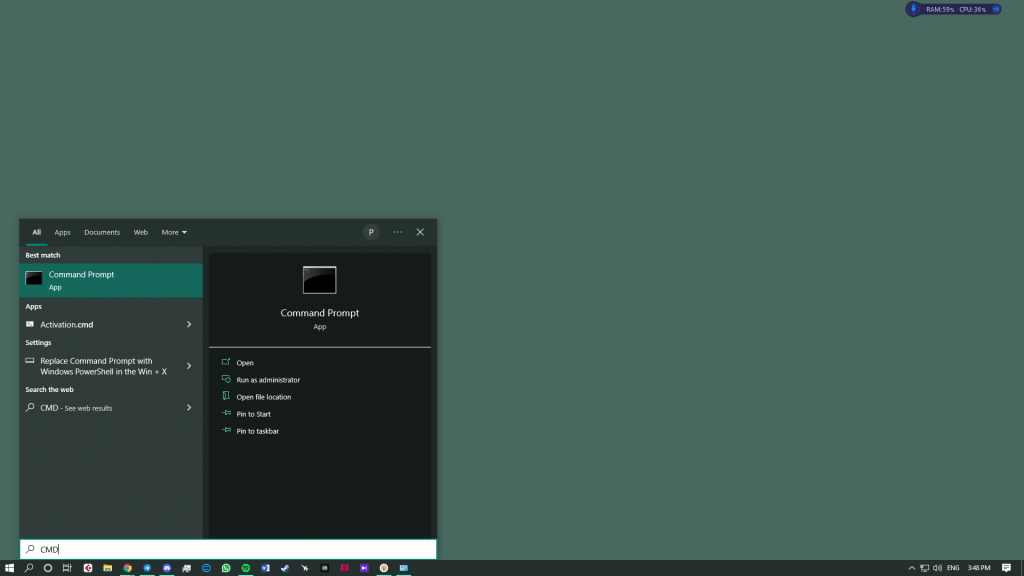Switch to the Apps tab

pos(62,231)
